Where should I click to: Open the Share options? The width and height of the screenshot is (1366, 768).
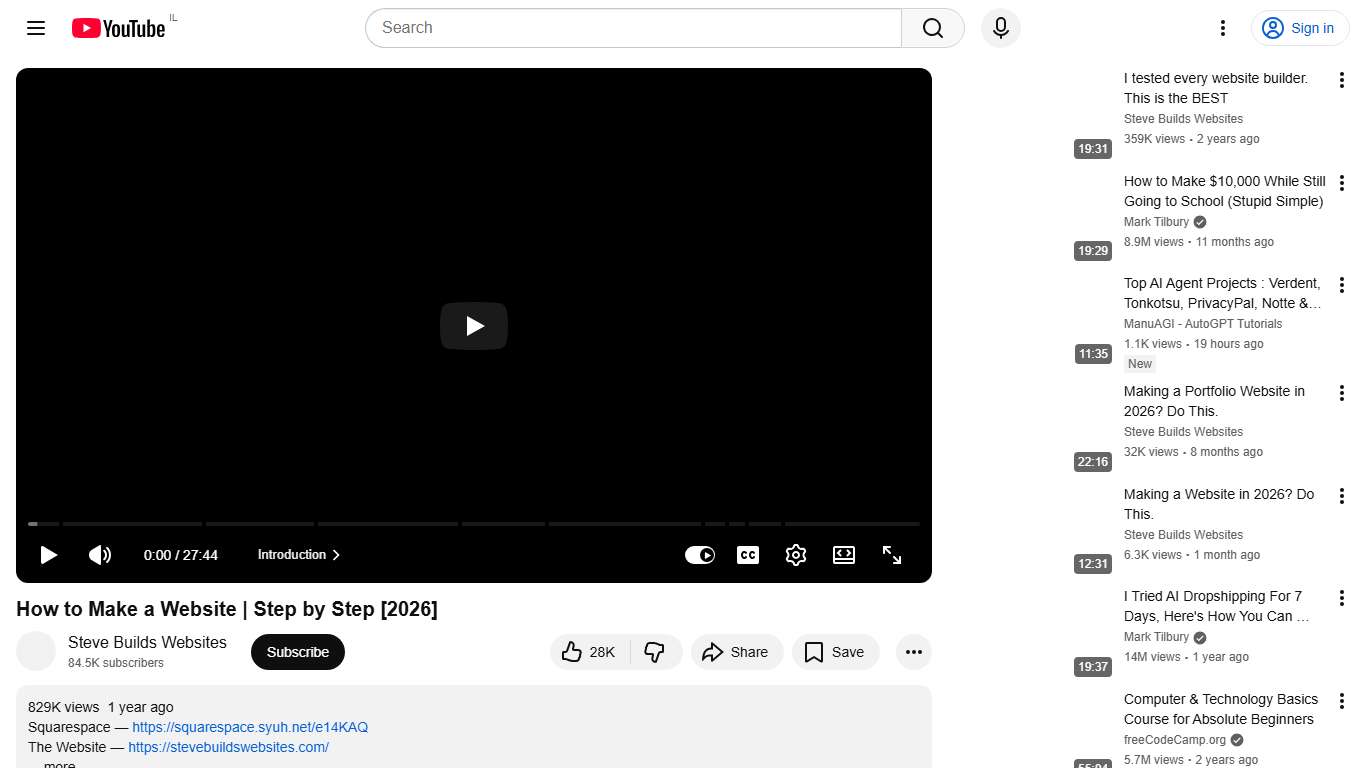point(737,652)
